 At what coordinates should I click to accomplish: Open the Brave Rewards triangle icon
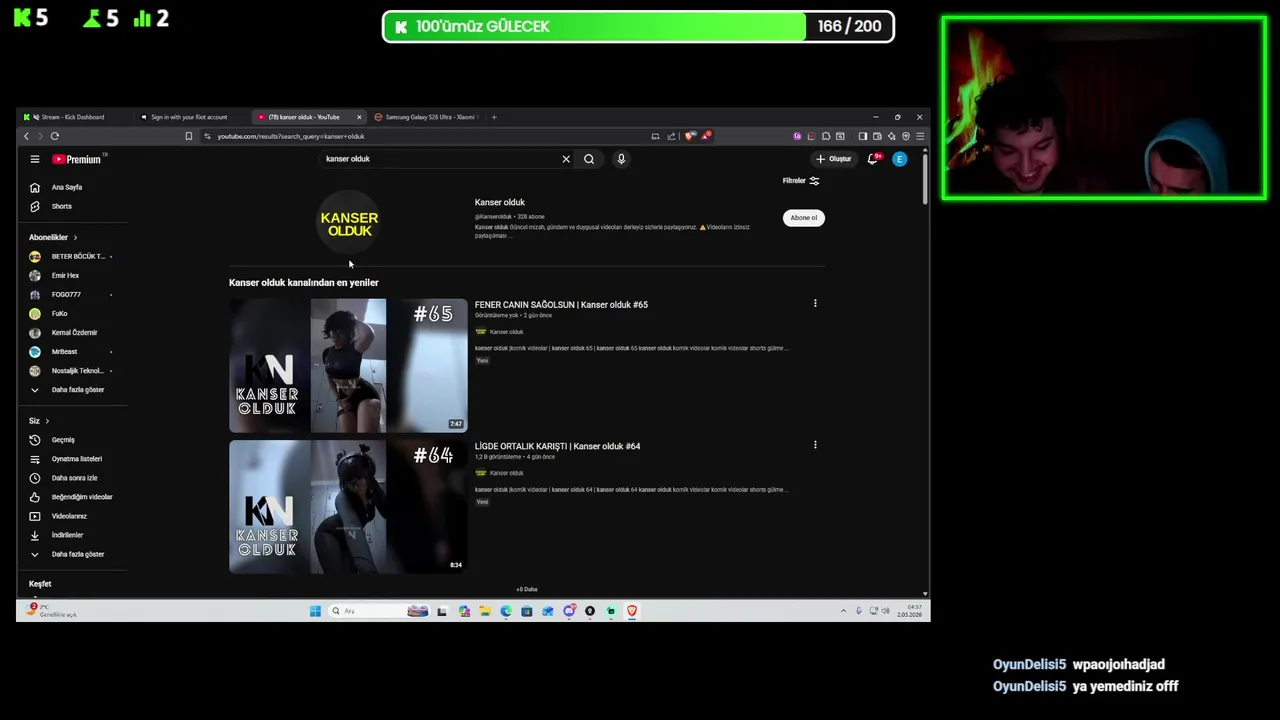coord(706,136)
